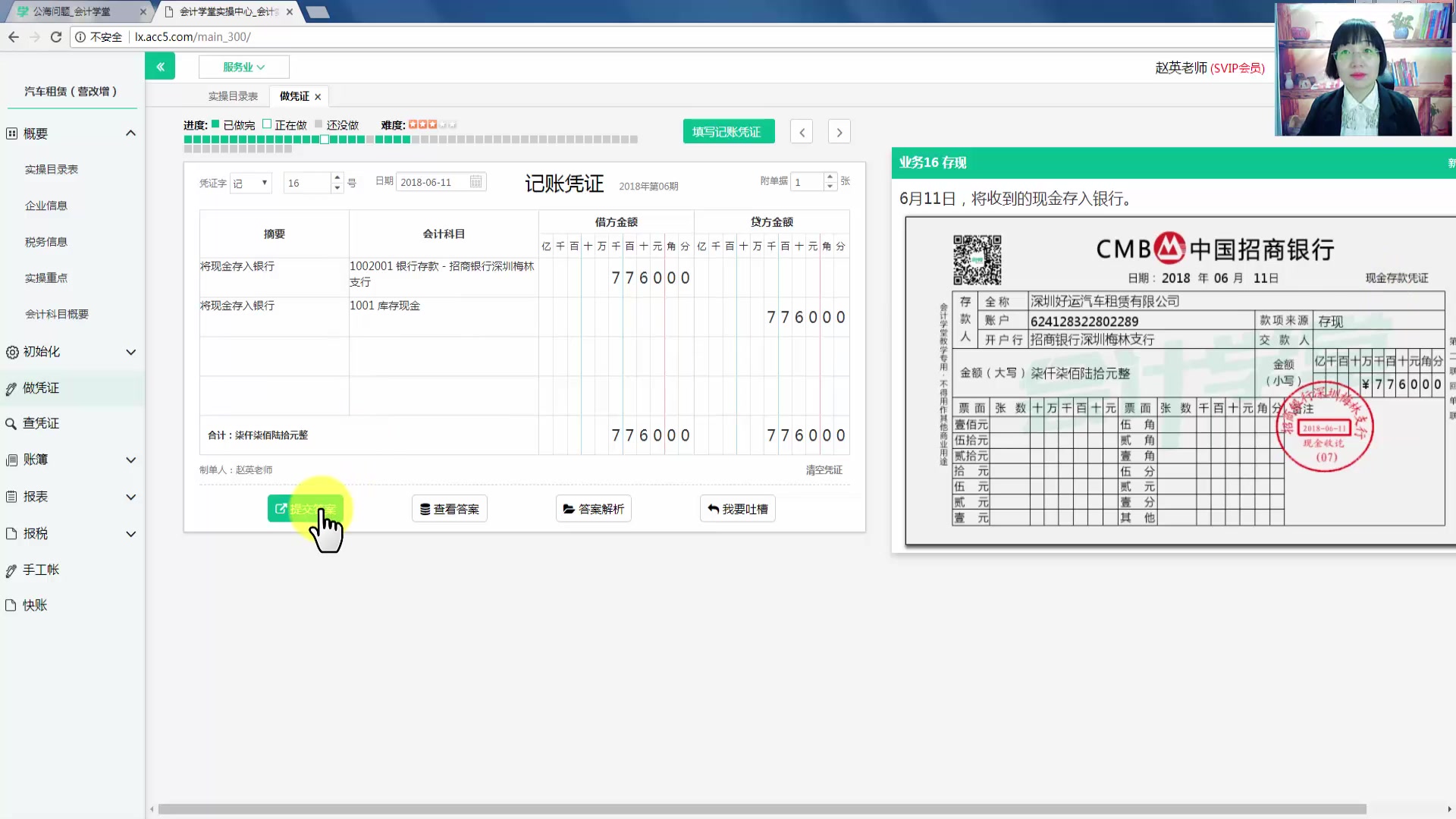Click the 提交答案 submit button
Screen dimensions: 1456x819
point(306,509)
